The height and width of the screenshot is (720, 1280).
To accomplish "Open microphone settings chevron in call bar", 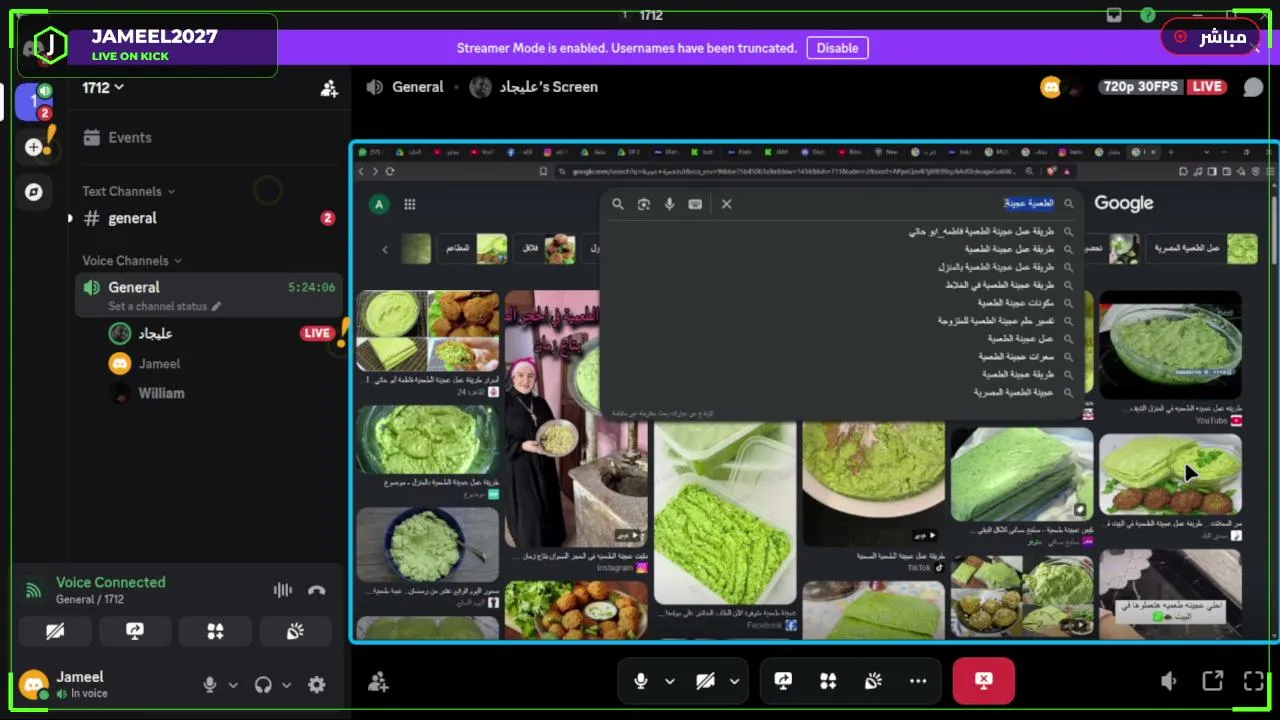I will [x=670, y=681].
